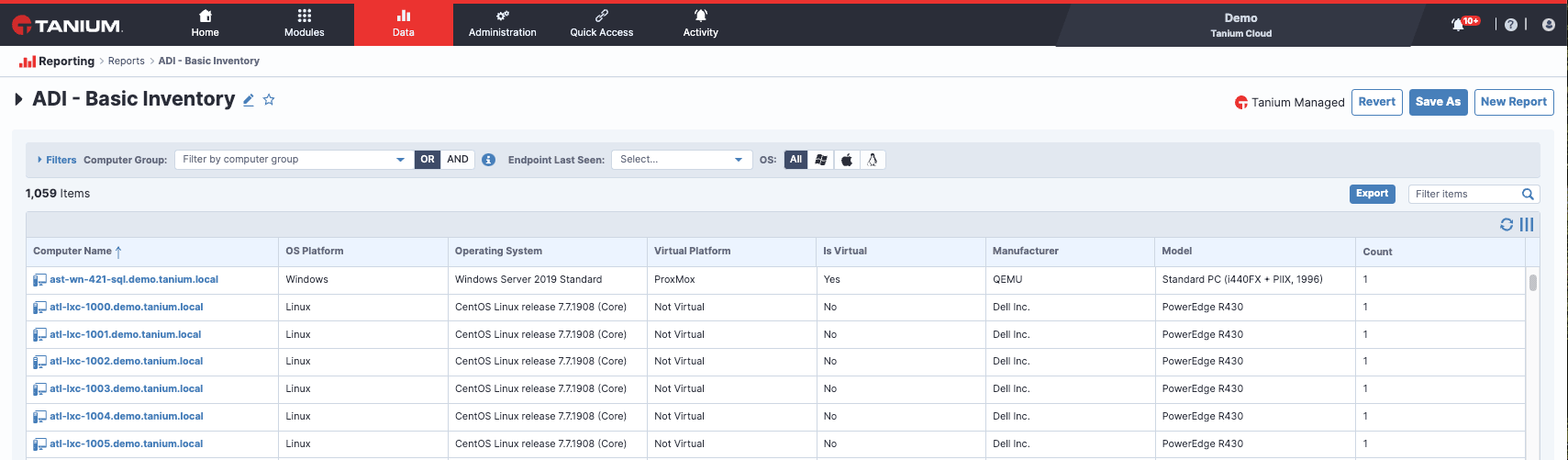This screenshot has width=1568, height=460.
Task: Open the Home menu
Action: click(x=206, y=24)
